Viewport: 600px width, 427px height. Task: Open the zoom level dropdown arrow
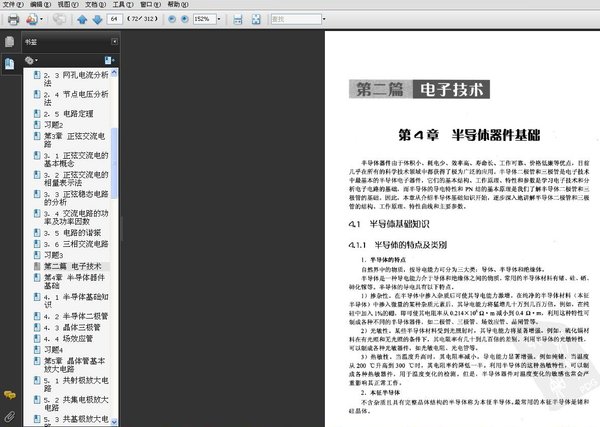pos(219,19)
